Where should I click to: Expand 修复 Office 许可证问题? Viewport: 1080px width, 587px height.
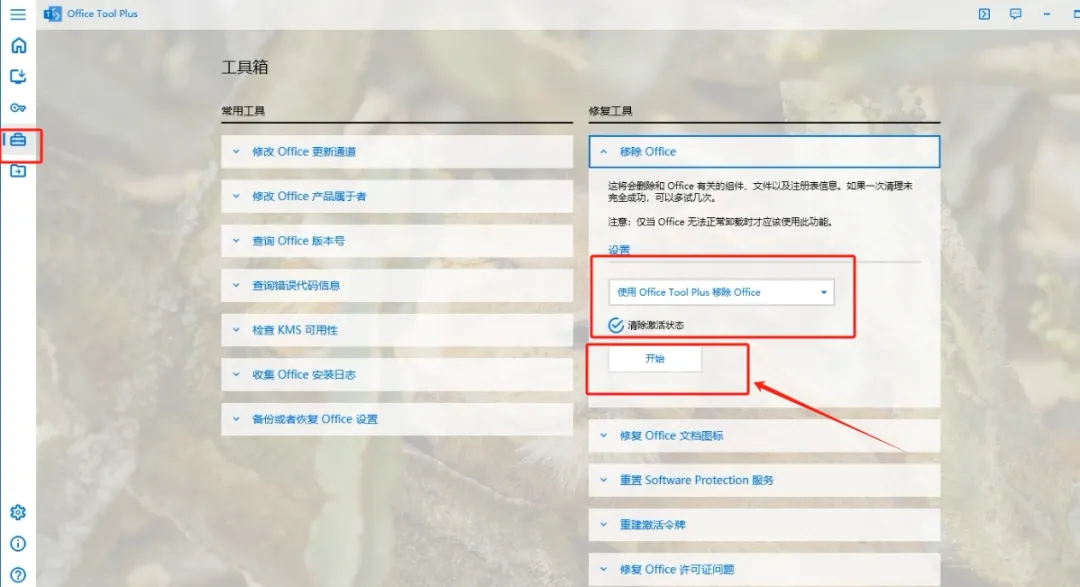coord(764,569)
